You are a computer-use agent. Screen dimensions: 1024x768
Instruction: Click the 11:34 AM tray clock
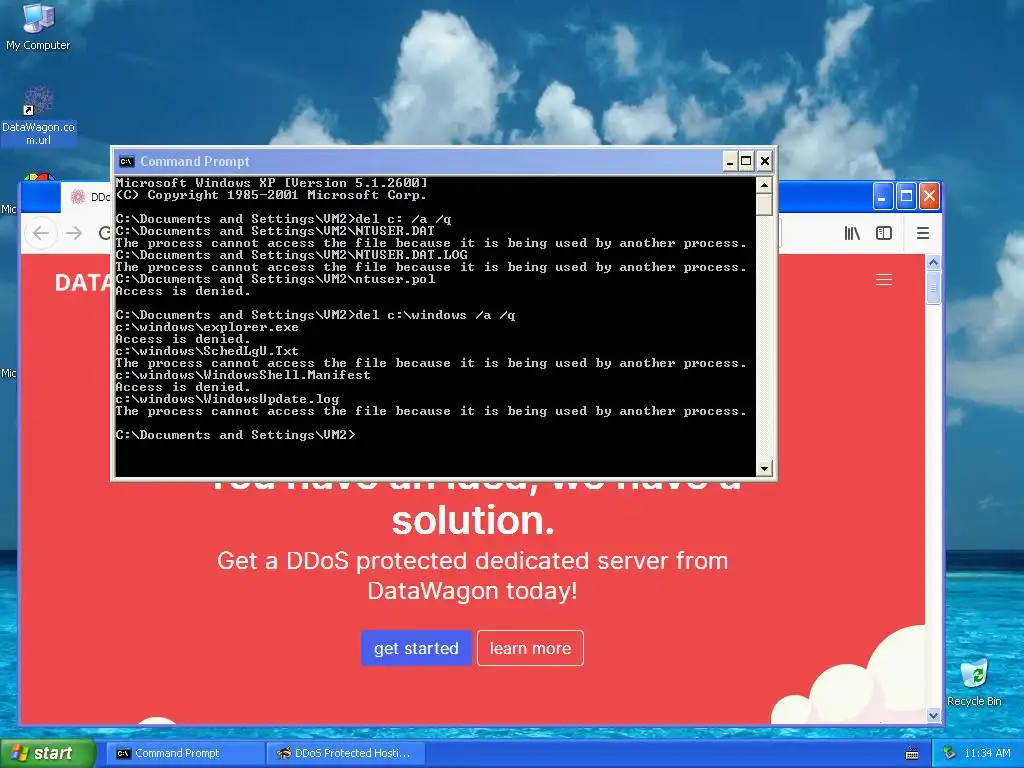tap(987, 753)
